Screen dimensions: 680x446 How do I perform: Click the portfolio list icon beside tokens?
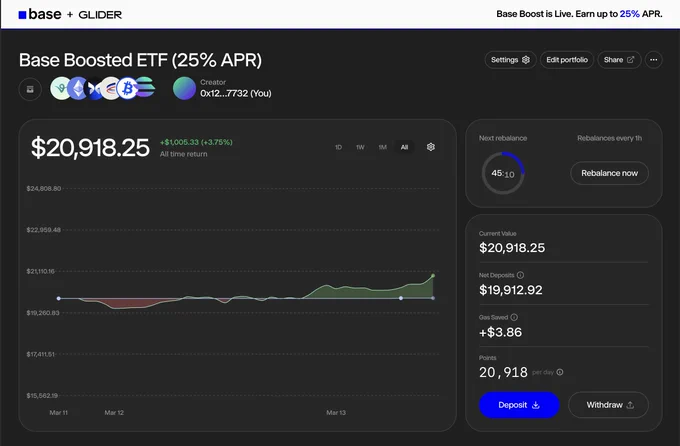coord(30,89)
